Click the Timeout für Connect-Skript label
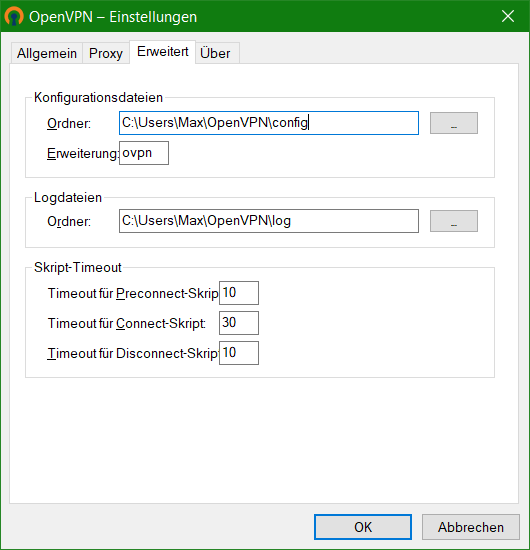 127,323
